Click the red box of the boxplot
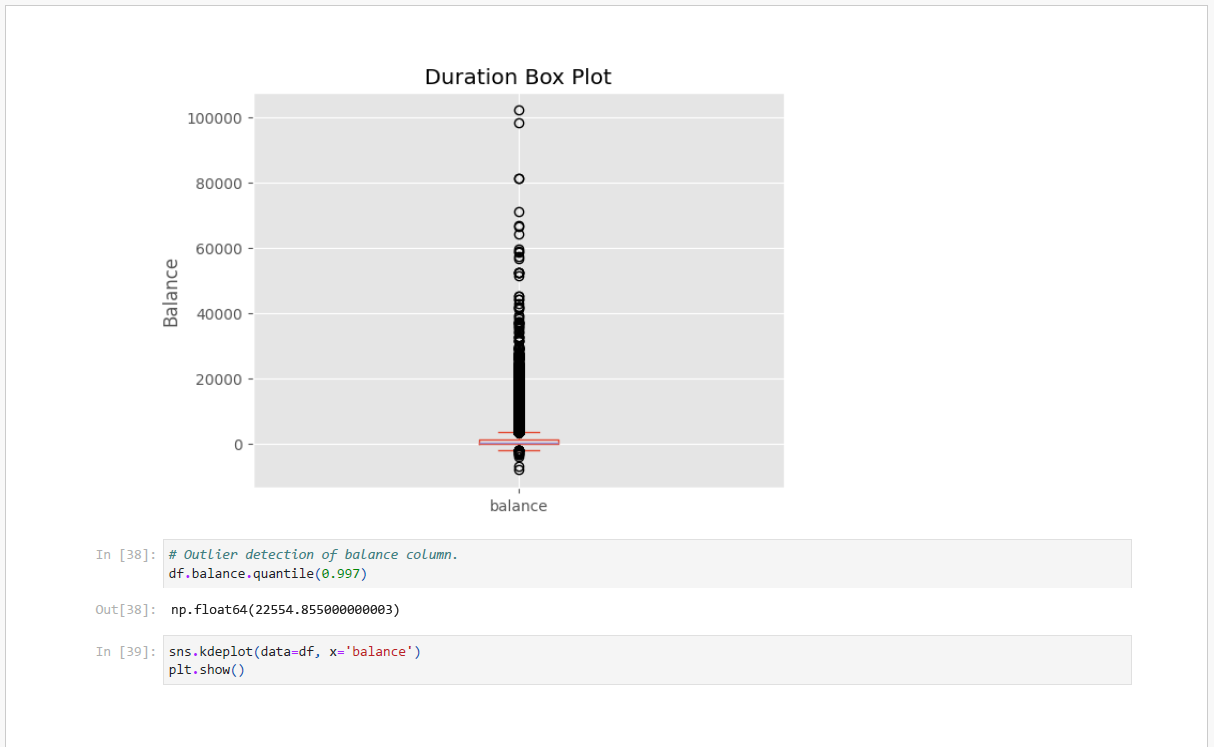Screen dimensions: 1215x754 pos(519,442)
